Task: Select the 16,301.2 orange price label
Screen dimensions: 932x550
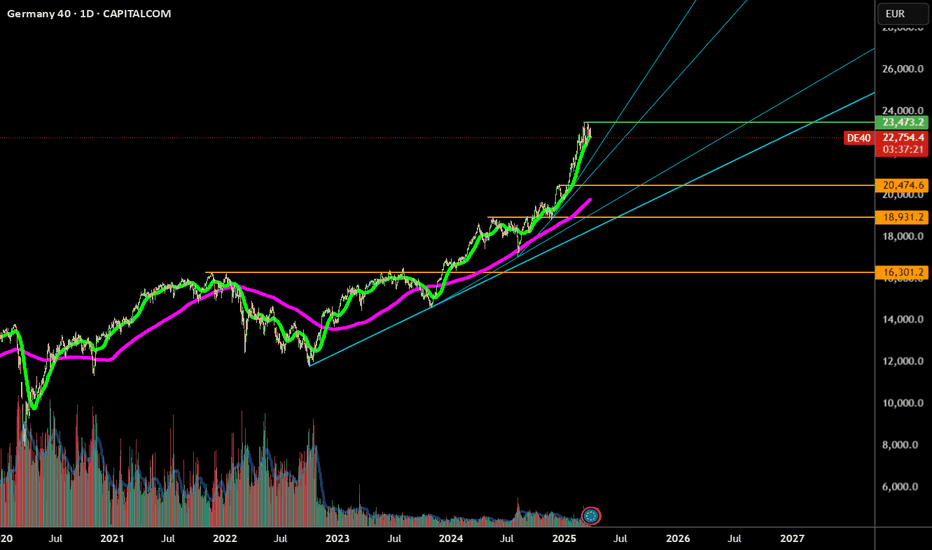Action: [902, 272]
